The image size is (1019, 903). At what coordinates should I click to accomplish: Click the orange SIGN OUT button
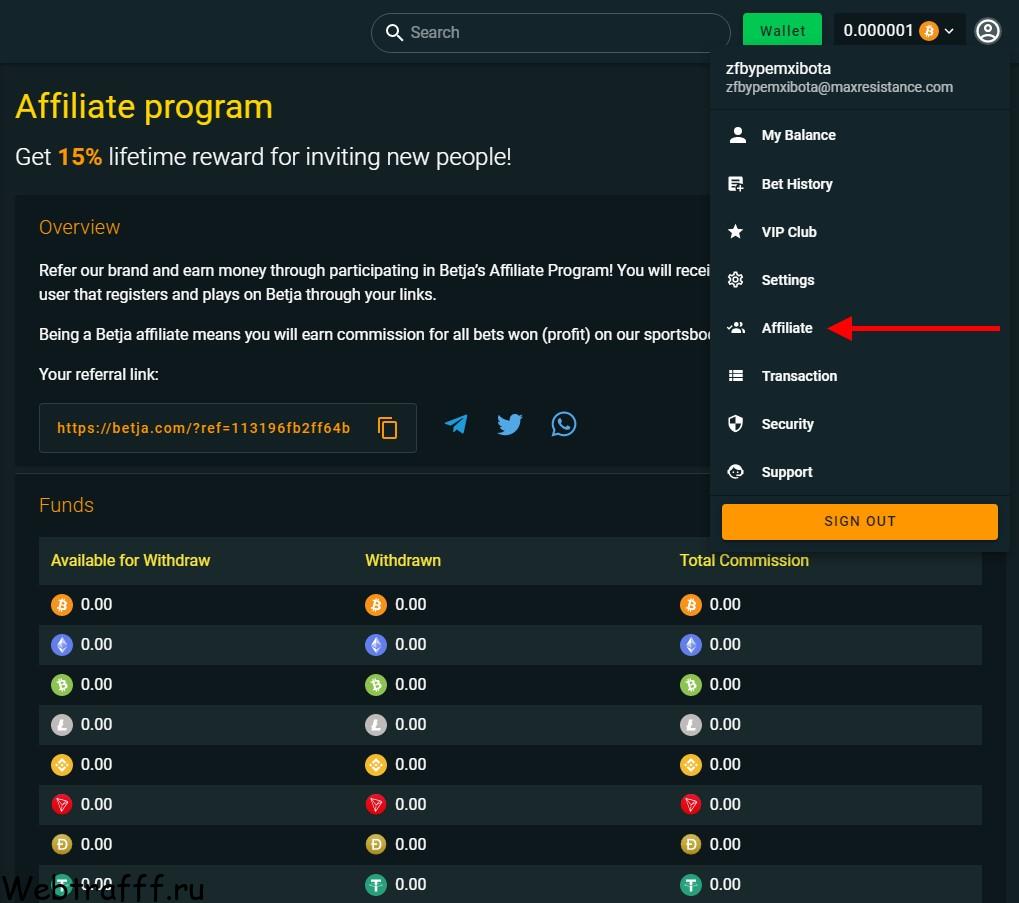point(859,522)
